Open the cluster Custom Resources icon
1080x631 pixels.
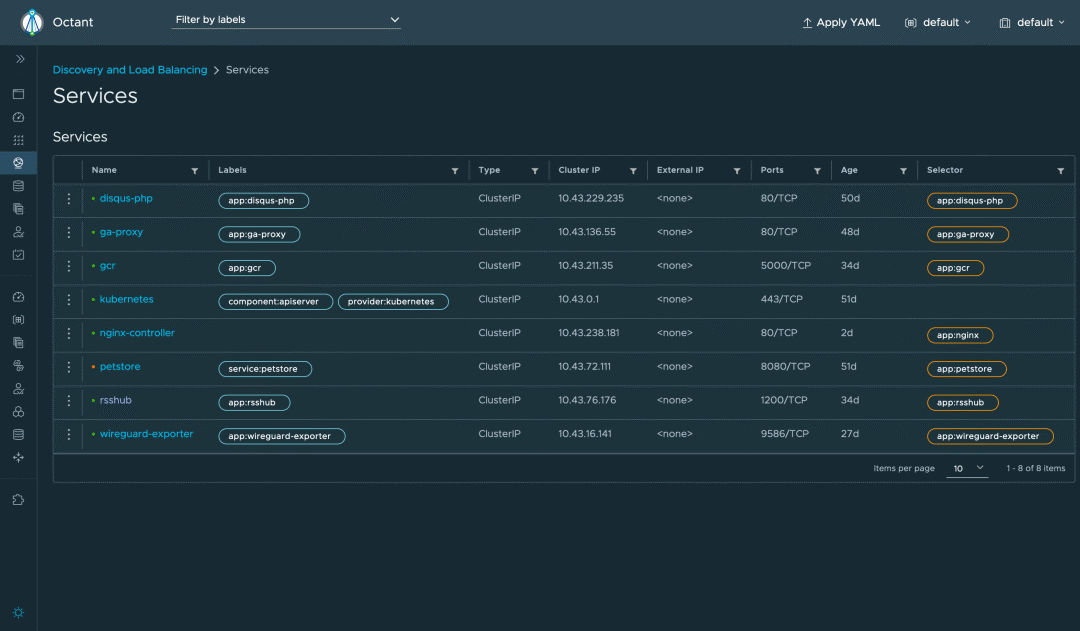tap(19, 342)
